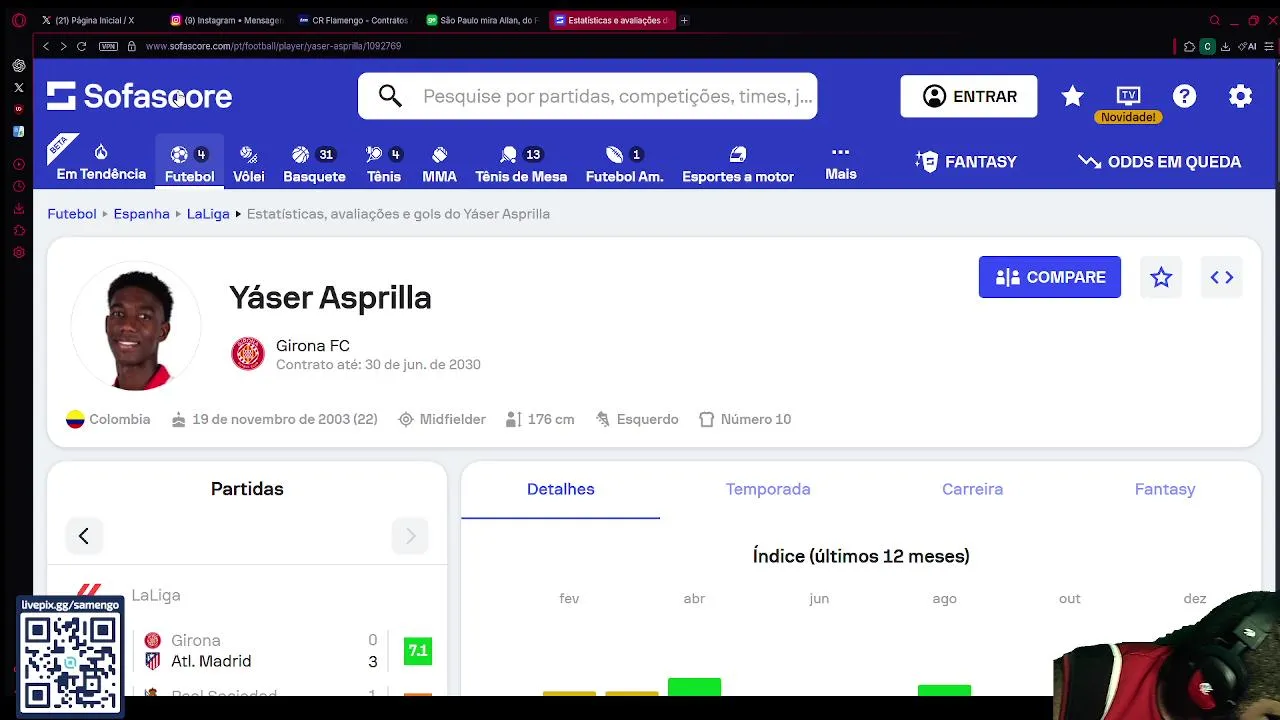Click browser forward arrow
Screen dimensions: 1280x720
coord(63,46)
